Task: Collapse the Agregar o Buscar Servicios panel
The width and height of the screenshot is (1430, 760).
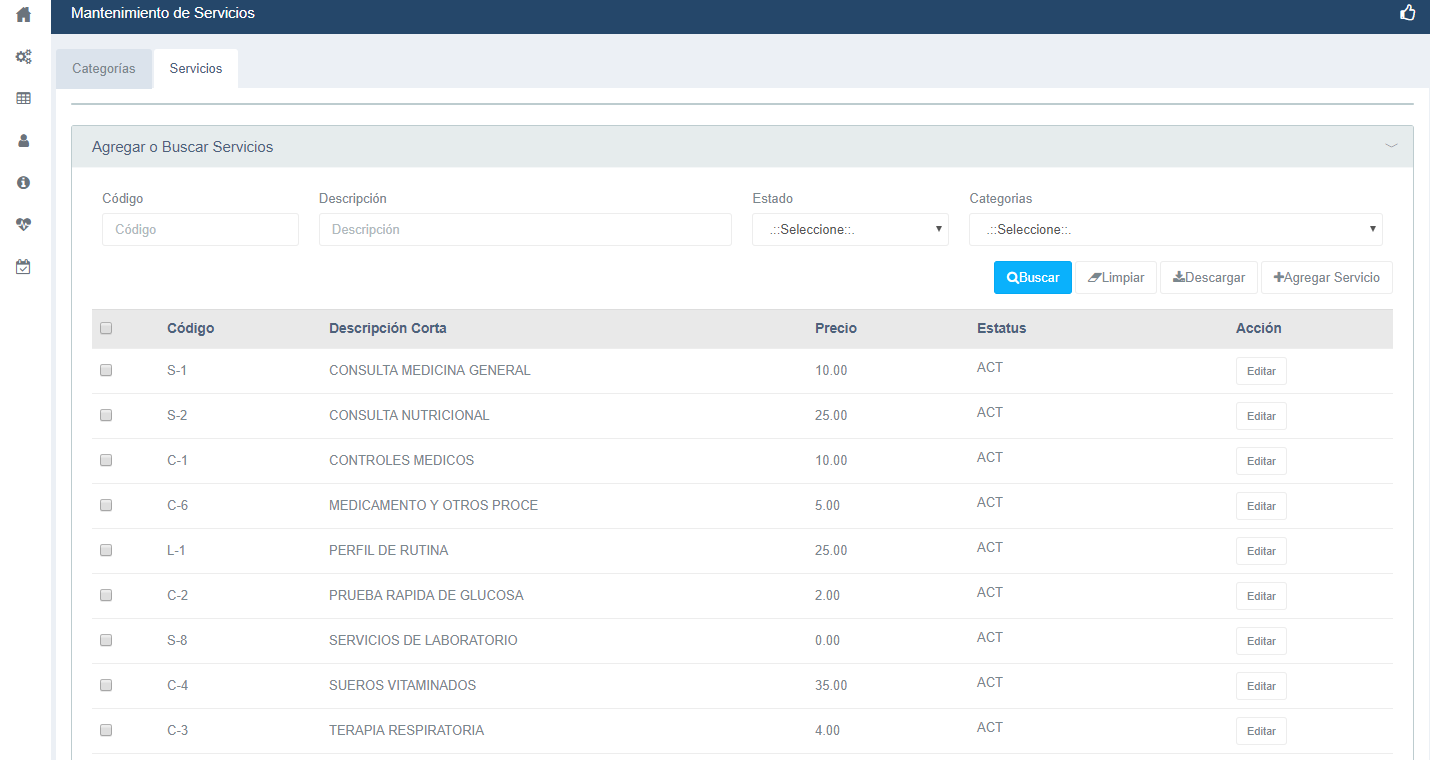Action: (1391, 146)
